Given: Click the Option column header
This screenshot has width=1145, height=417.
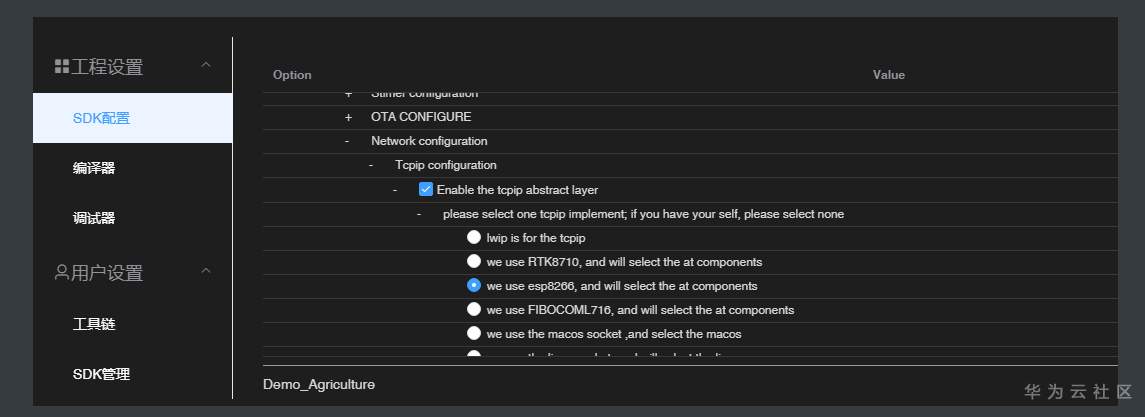Looking at the screenshot, I should [x=292, y=75].
